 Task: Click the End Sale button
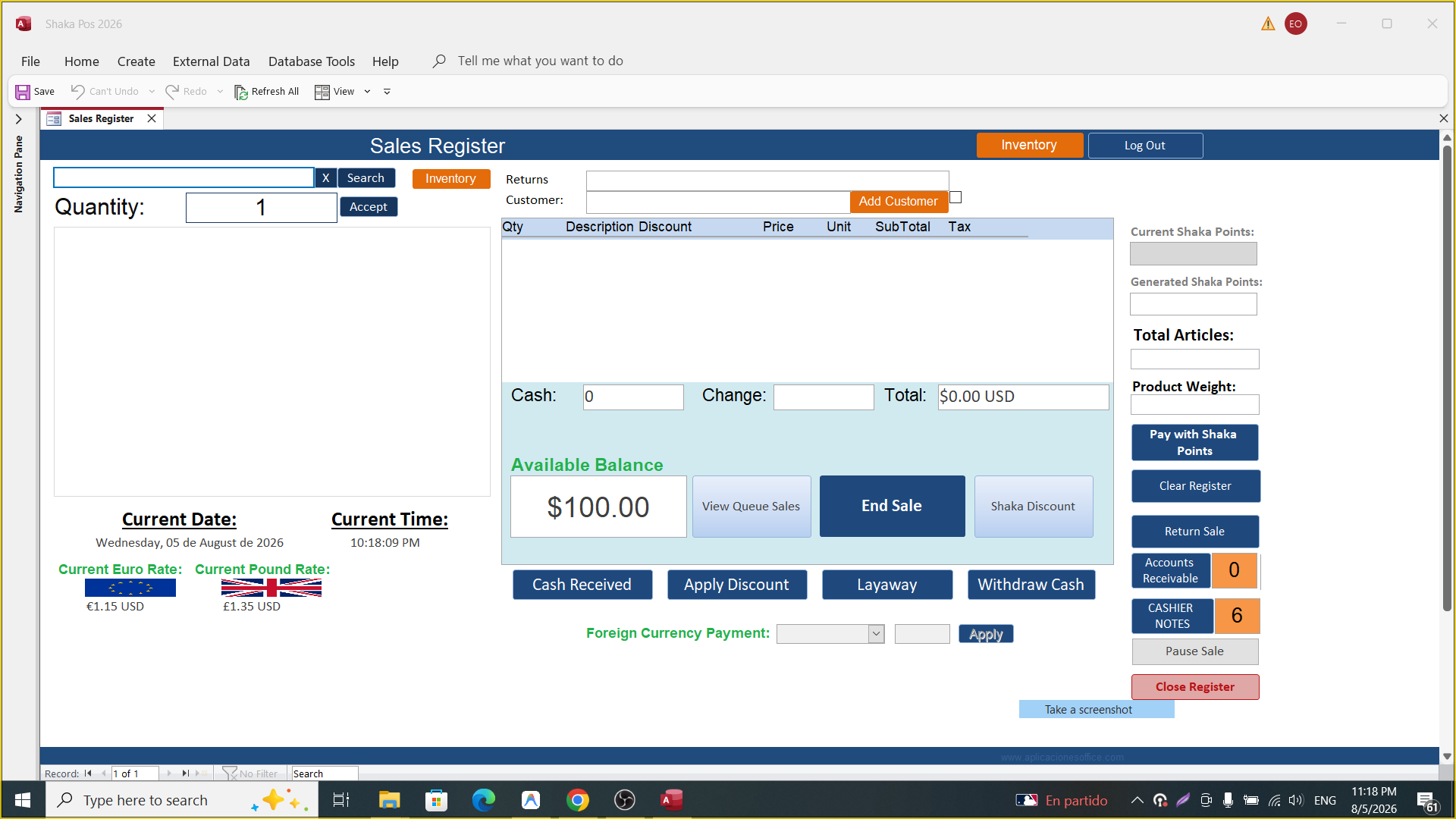pyautogui.click(x=892, y=507)
